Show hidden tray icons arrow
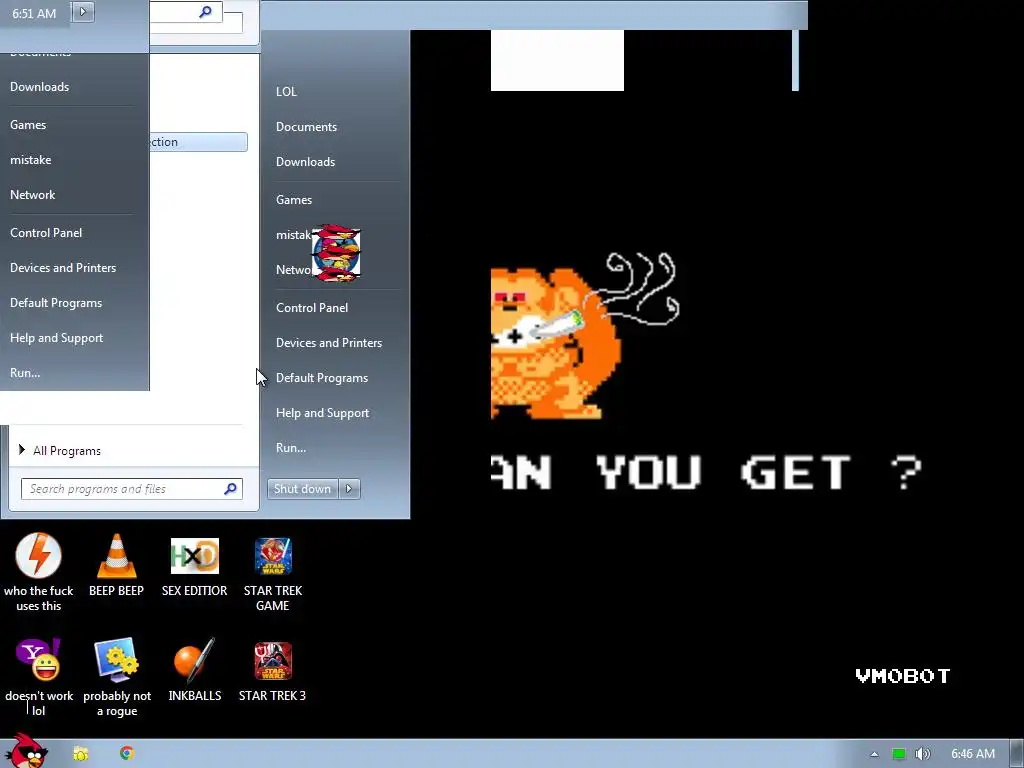Image resolution: width=1024 pixels, height=768 pixels. click(874, 754)
